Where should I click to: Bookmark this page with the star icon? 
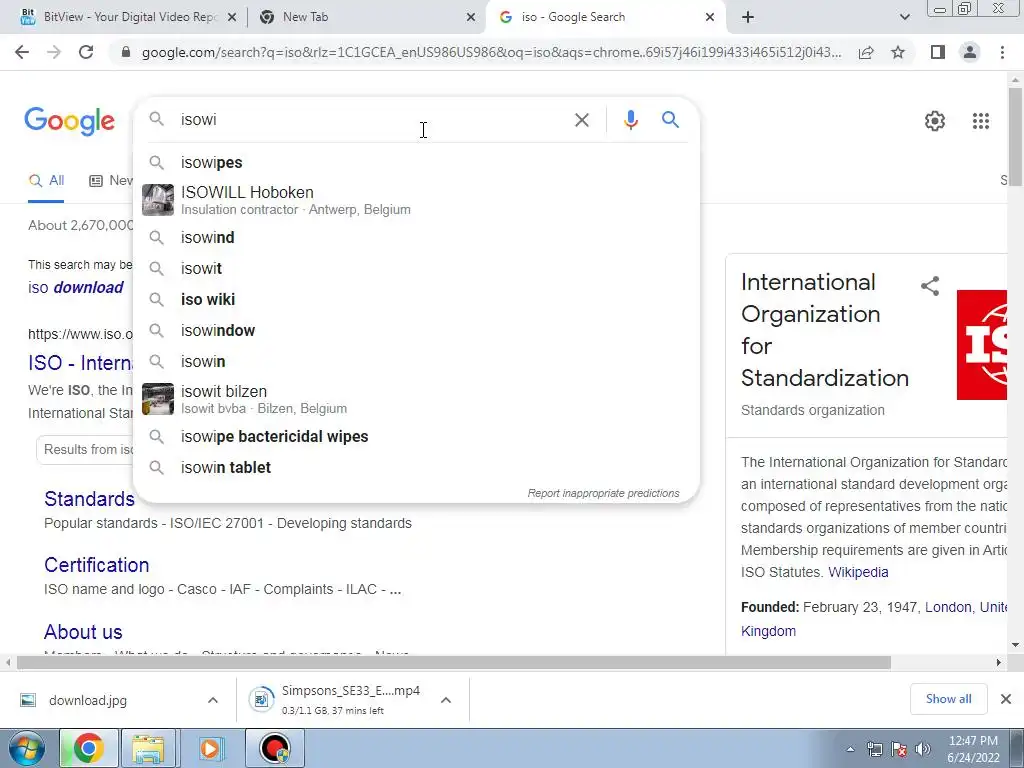(x=898, y=52)
